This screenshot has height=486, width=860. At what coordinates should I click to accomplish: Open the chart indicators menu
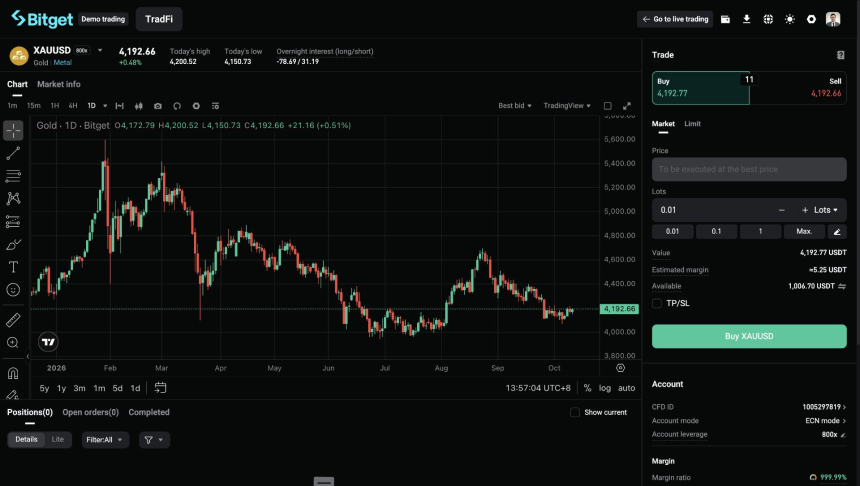pyautogui.click(x=177, y=106)
